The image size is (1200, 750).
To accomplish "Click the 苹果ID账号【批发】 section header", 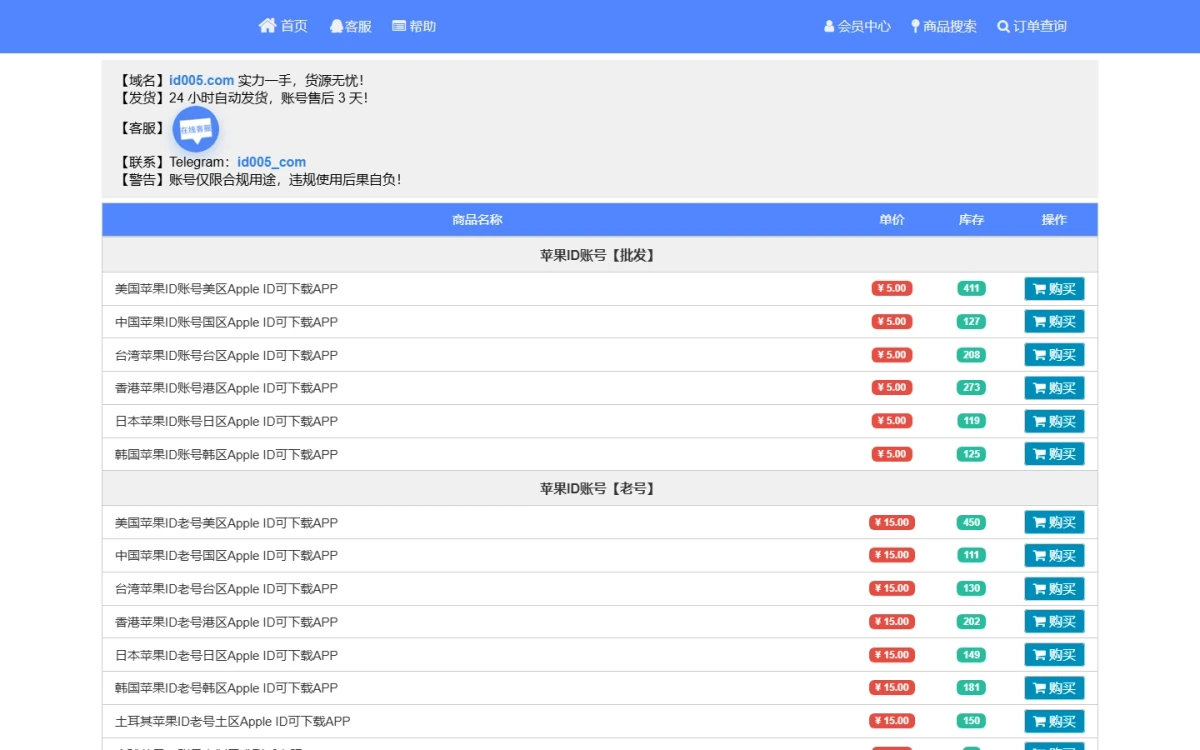I will pos(598,255).
